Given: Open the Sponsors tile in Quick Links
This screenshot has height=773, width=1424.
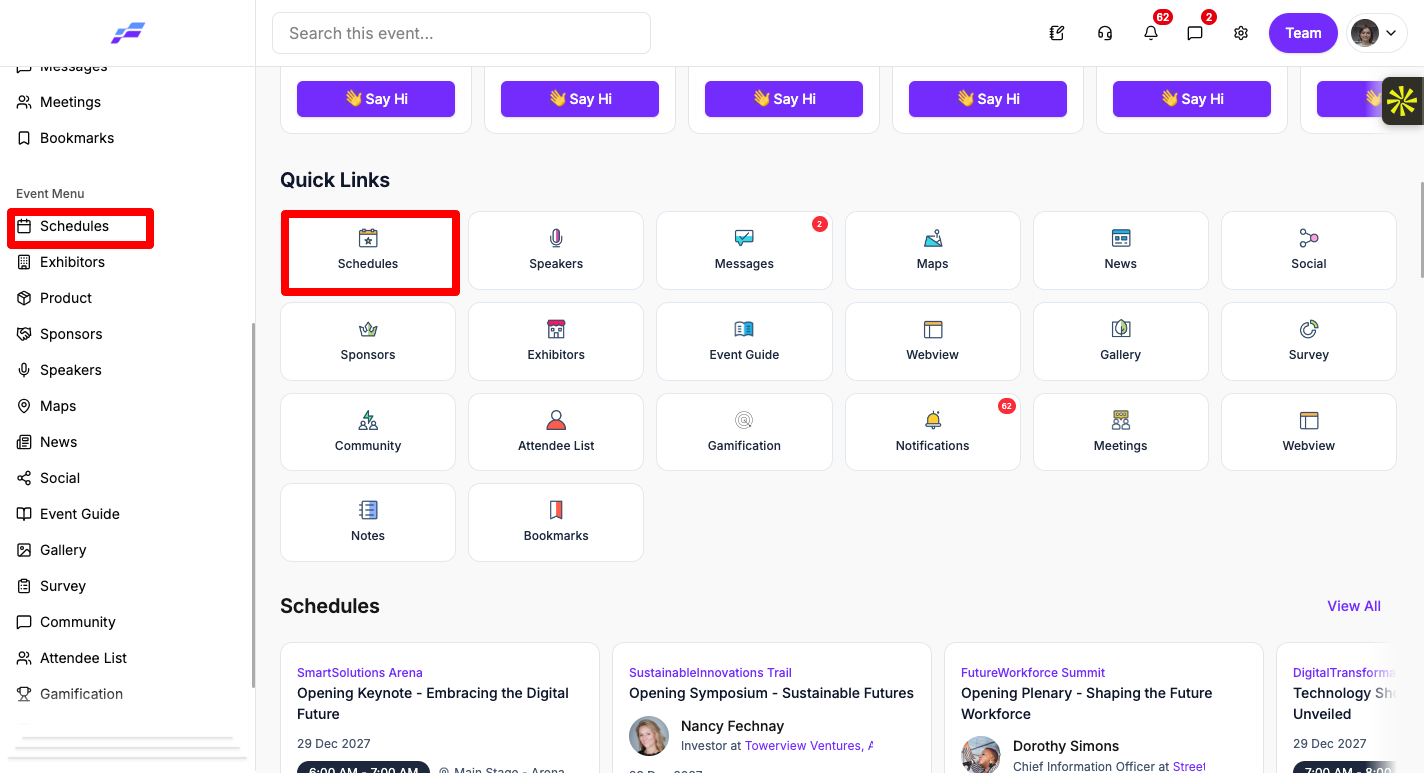Looking at the screenshot, I should point(368,341).
